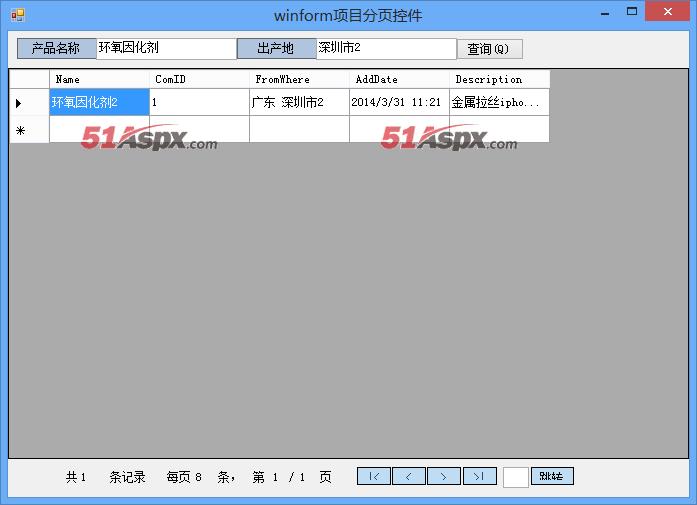This screenshot has height=505, width=697.
Task: Select the cell 环氧固化剂2
Action: pos(99,102)
